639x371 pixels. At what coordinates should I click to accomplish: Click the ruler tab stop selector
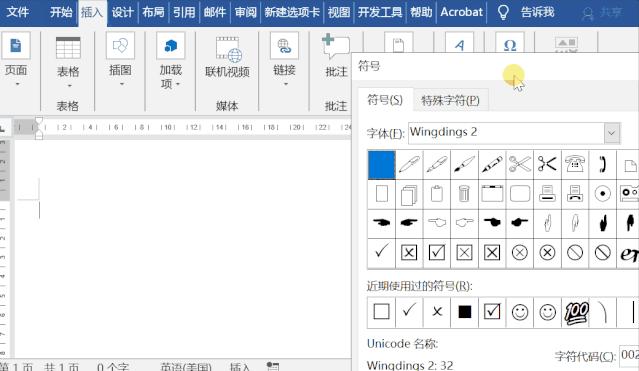(x=3, y=128)
